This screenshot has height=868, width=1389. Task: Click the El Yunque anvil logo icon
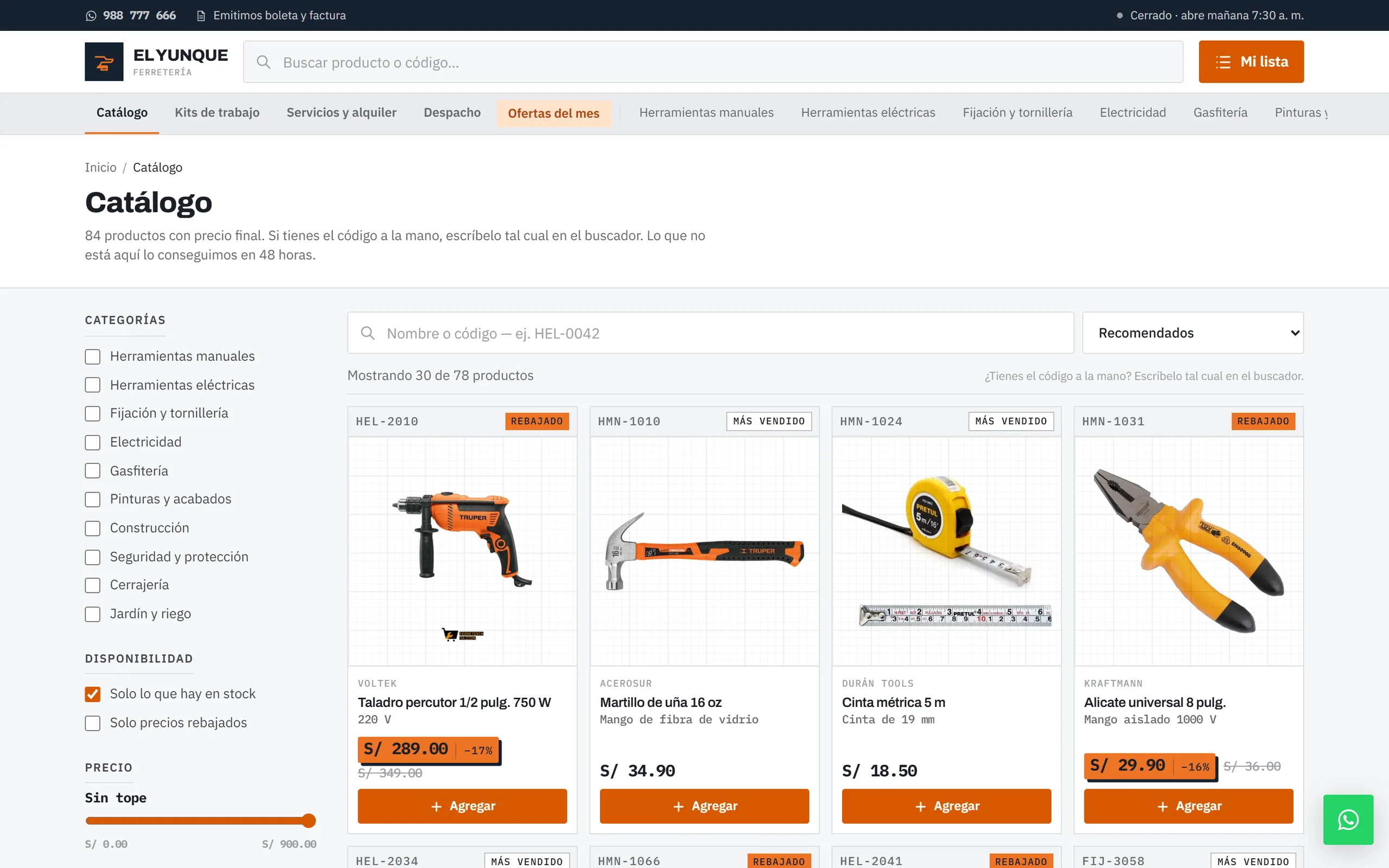[104, 61]
